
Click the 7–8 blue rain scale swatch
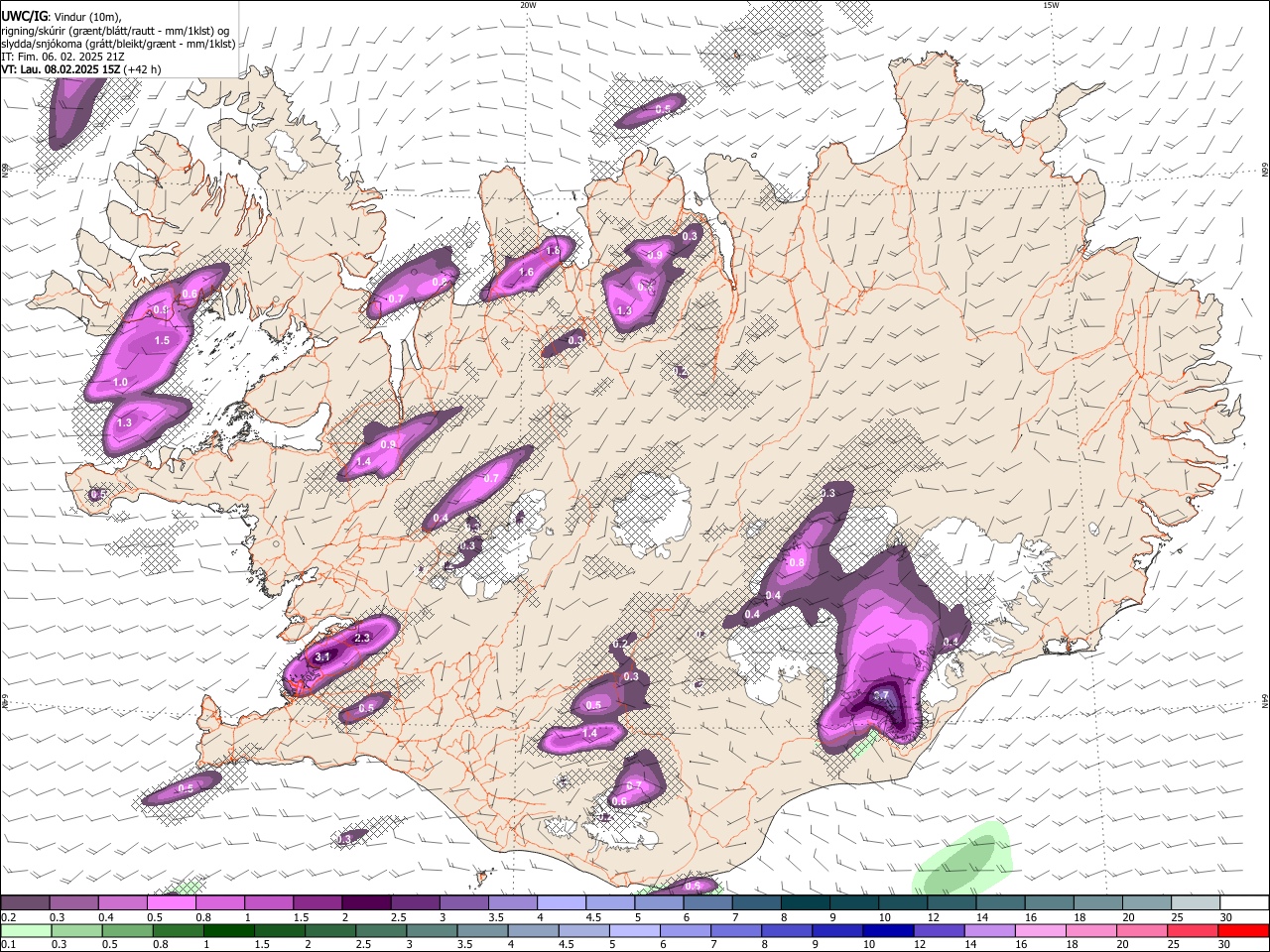[736, 930]
